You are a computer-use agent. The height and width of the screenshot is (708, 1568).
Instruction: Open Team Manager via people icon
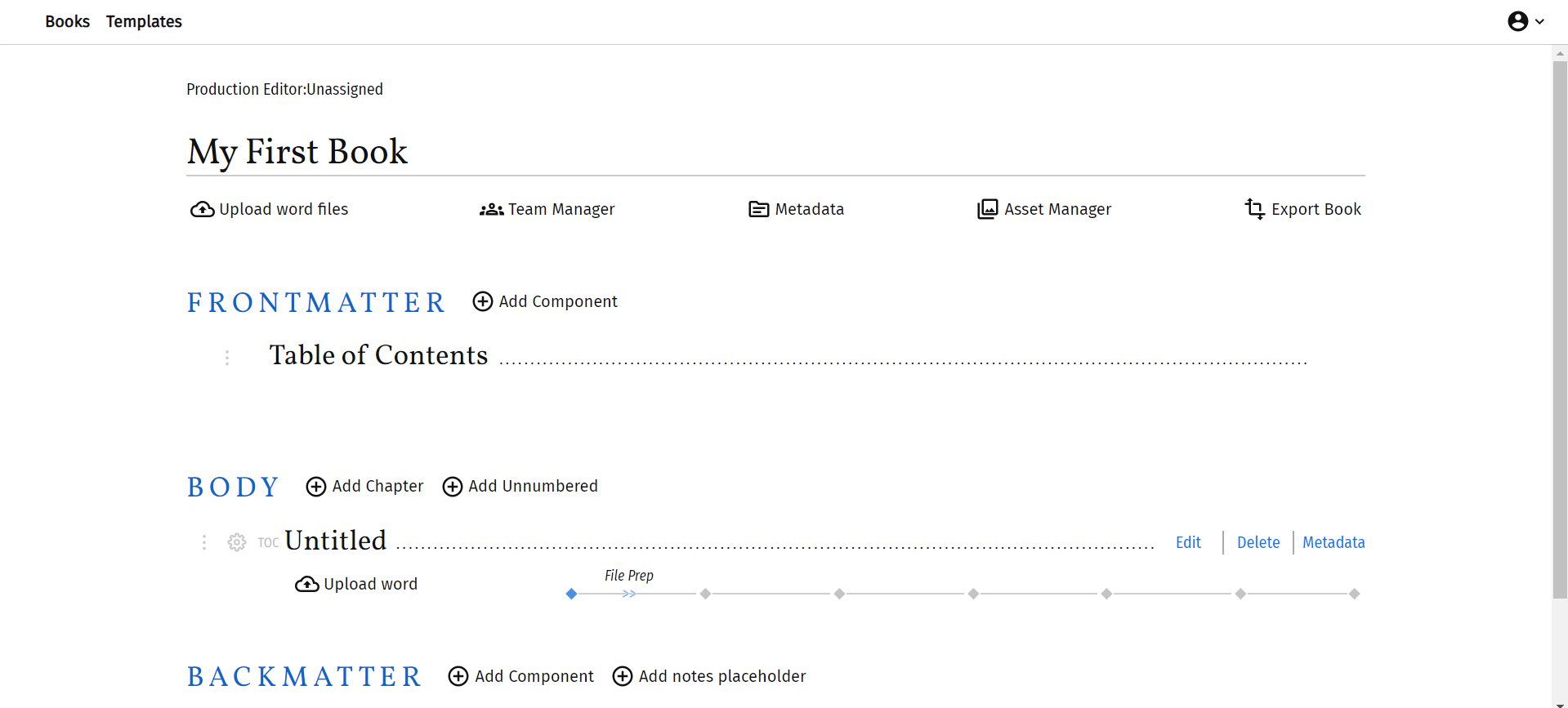(x=491, y=210)
